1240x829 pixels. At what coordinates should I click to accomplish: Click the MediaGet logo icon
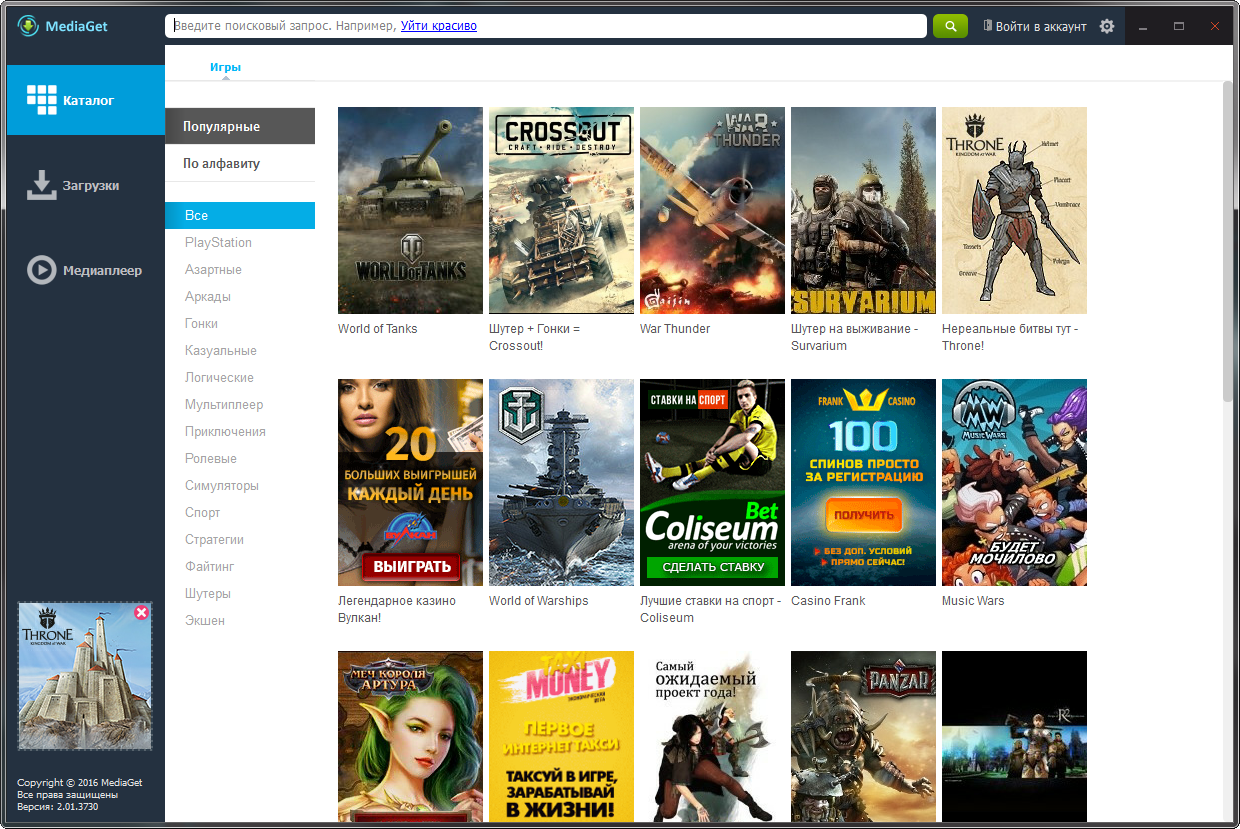coord(29,26)
